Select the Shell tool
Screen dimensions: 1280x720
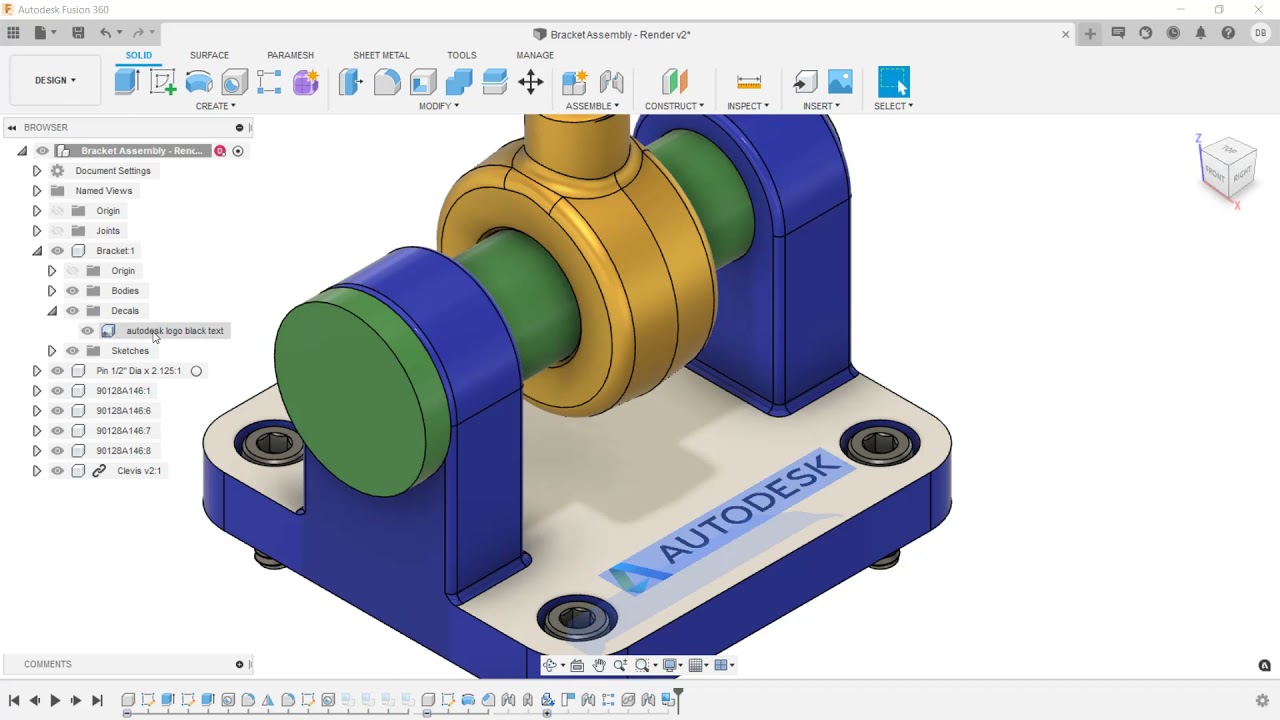point(423,82)
